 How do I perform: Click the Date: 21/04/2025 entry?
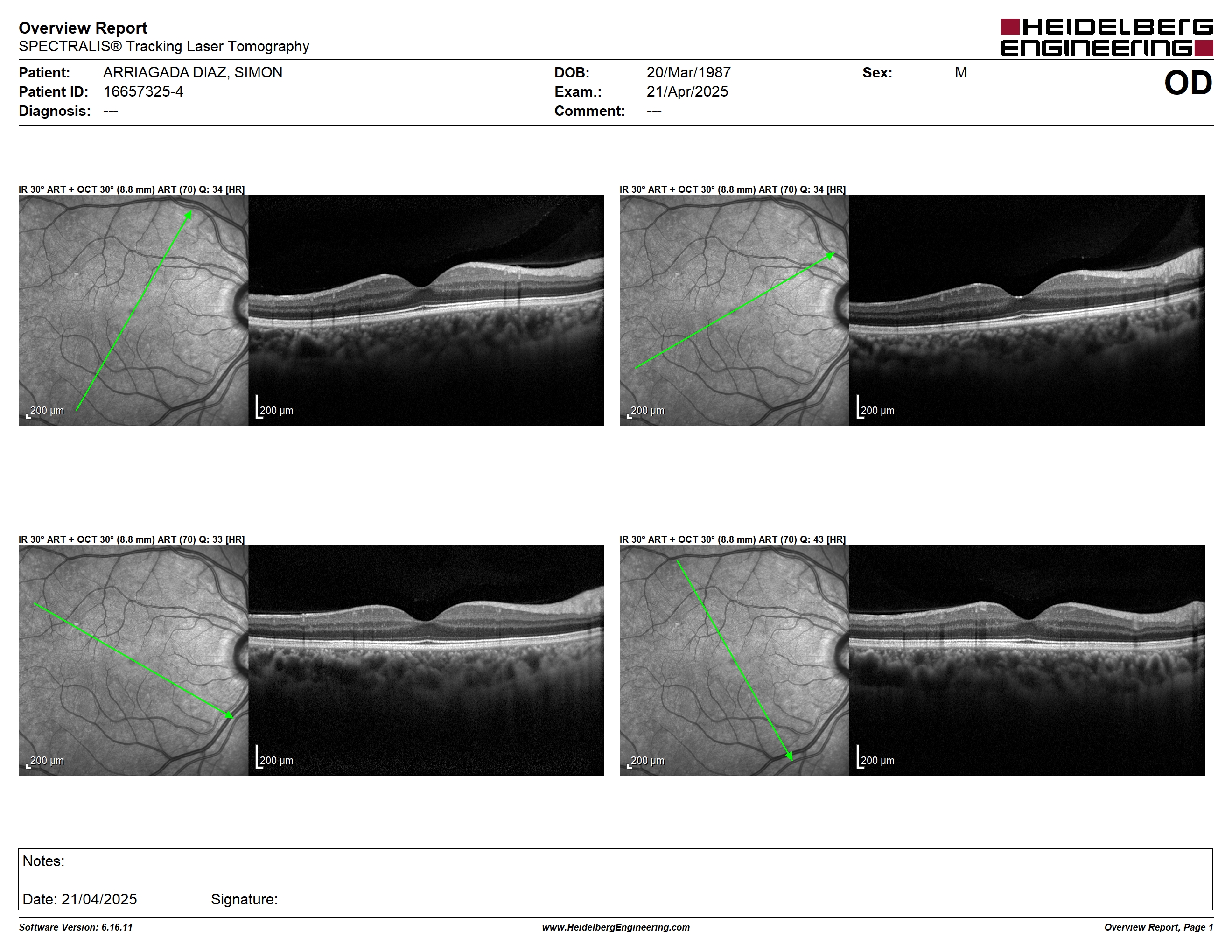pyautogui.click(x=79, y=899)
